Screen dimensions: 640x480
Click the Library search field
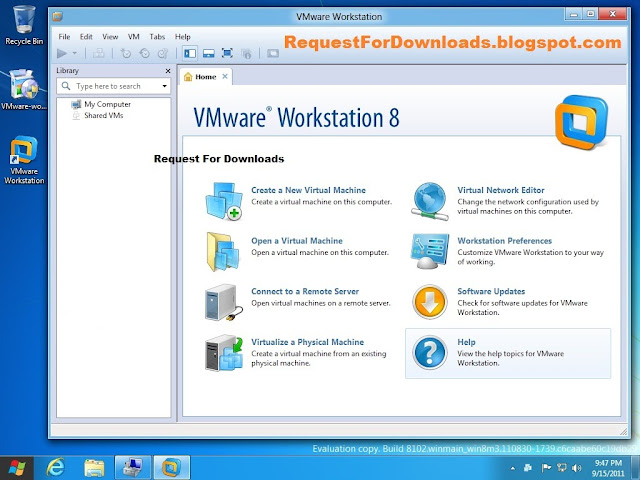pyautogui.click(x=113, y=86)
